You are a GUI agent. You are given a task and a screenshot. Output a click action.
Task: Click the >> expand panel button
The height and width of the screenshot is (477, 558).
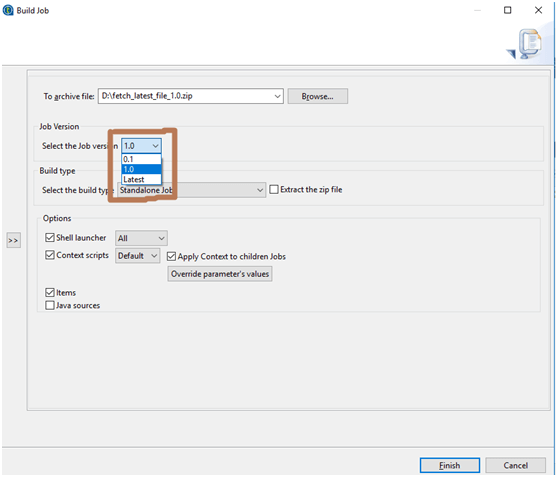tap(14, 240)
